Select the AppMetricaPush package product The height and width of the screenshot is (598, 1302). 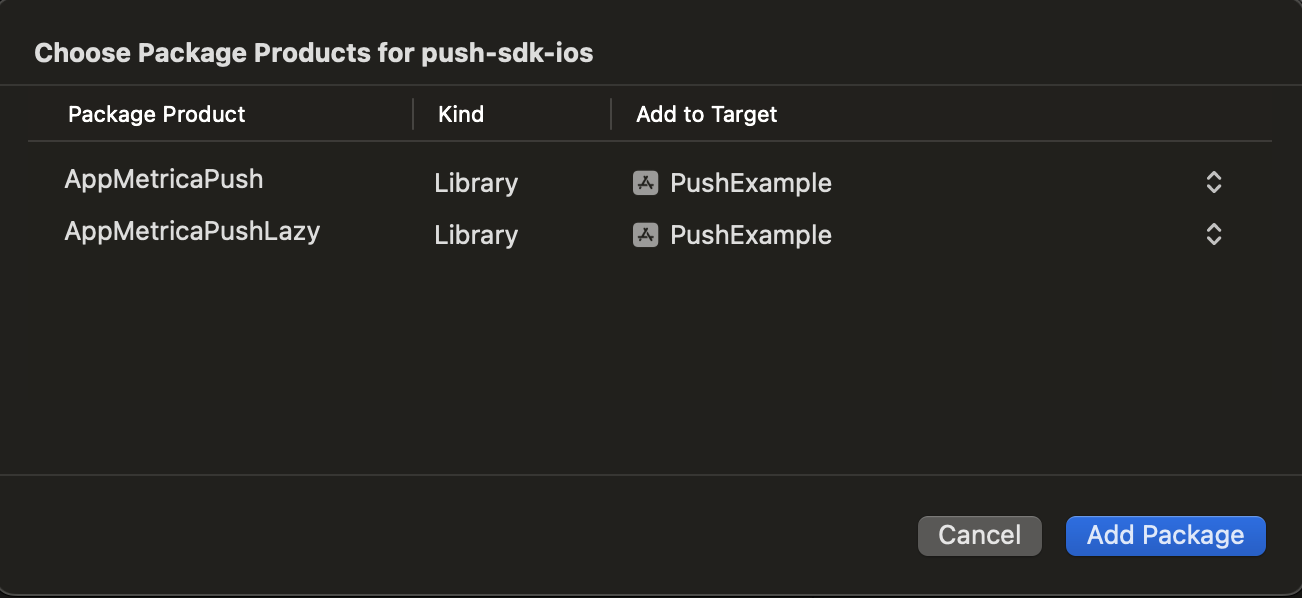click(x=164, y=180)
